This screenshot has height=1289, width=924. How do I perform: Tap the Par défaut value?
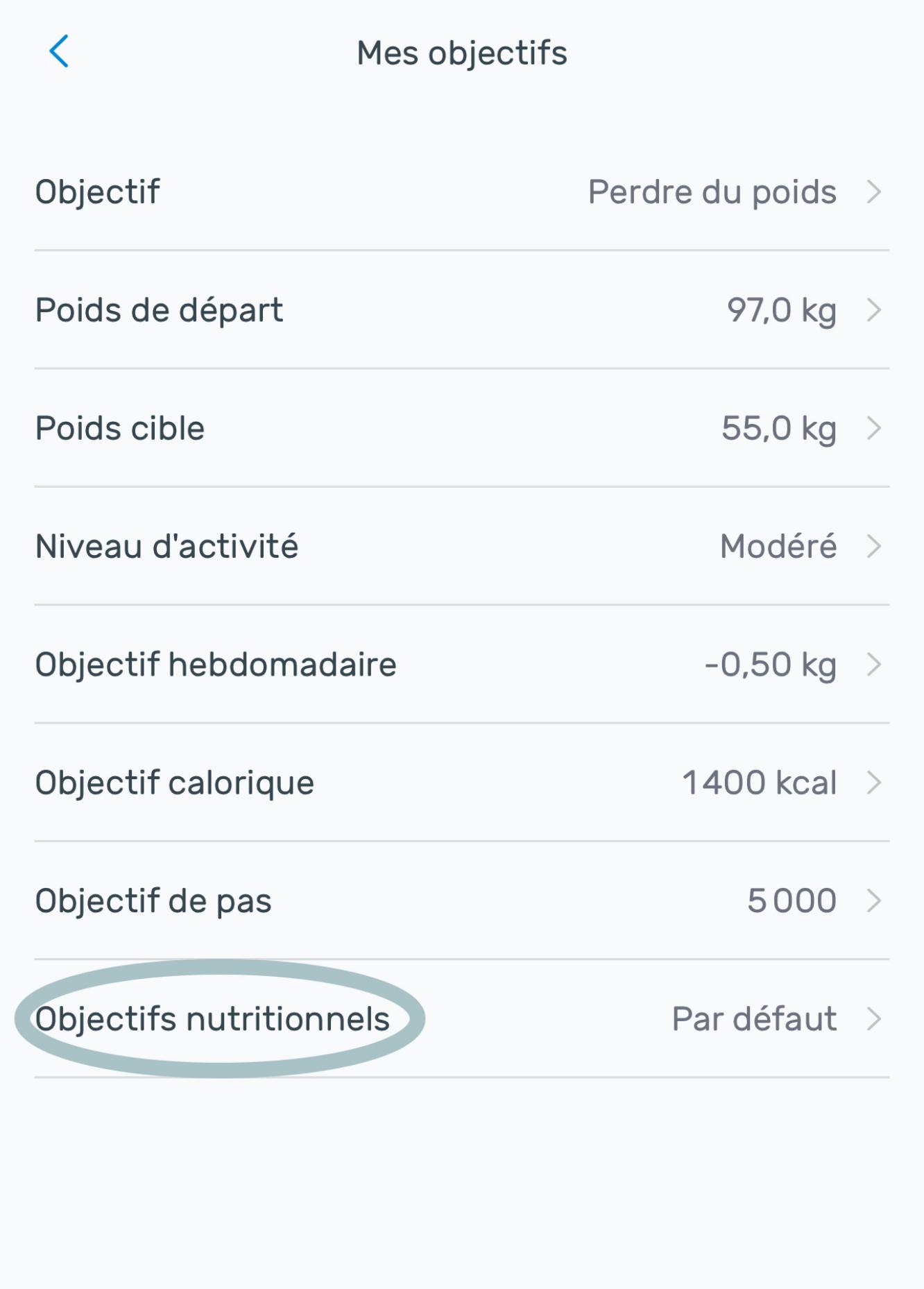pos(754,1019)
